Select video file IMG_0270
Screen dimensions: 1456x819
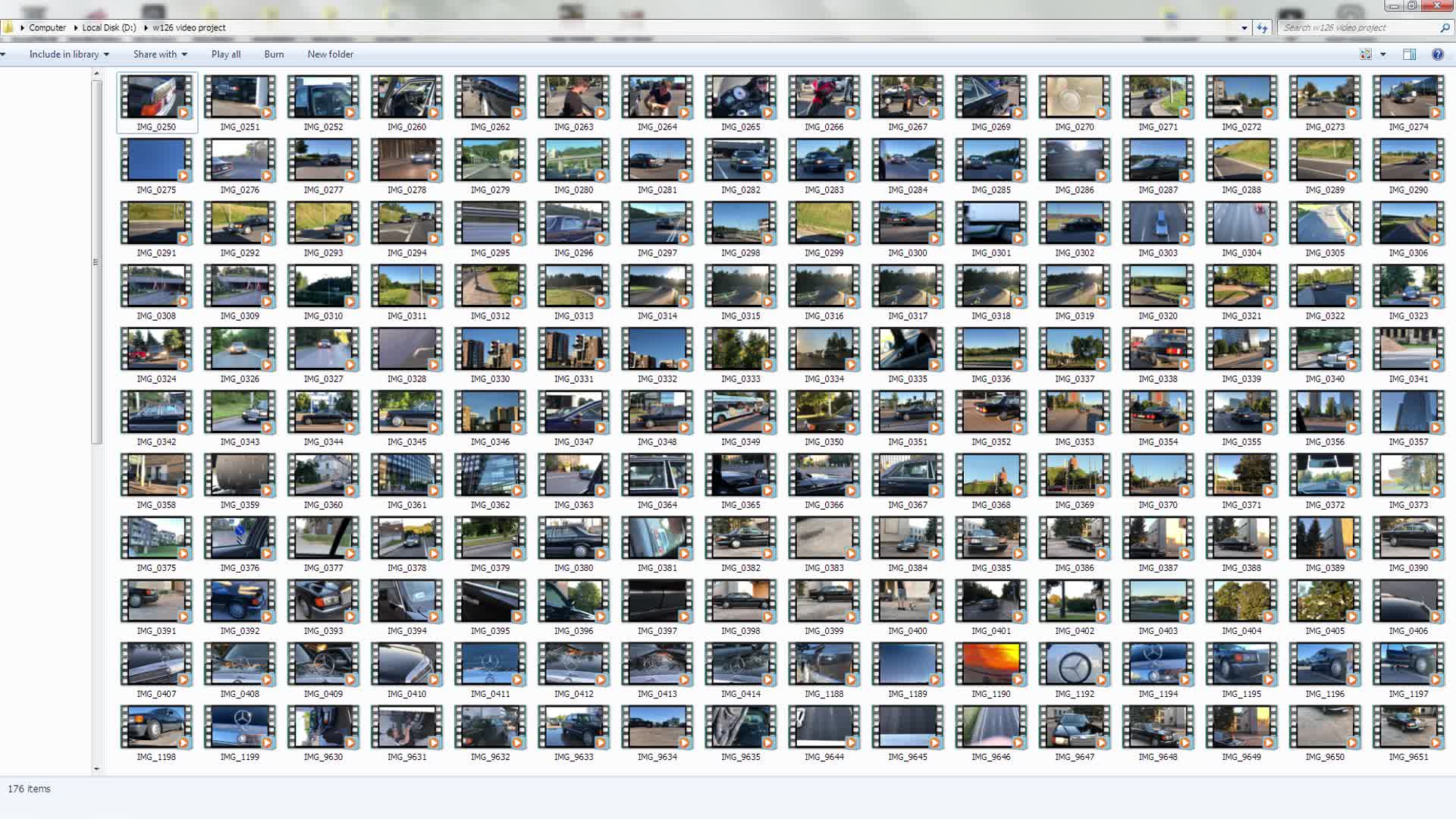point(1075,103)
